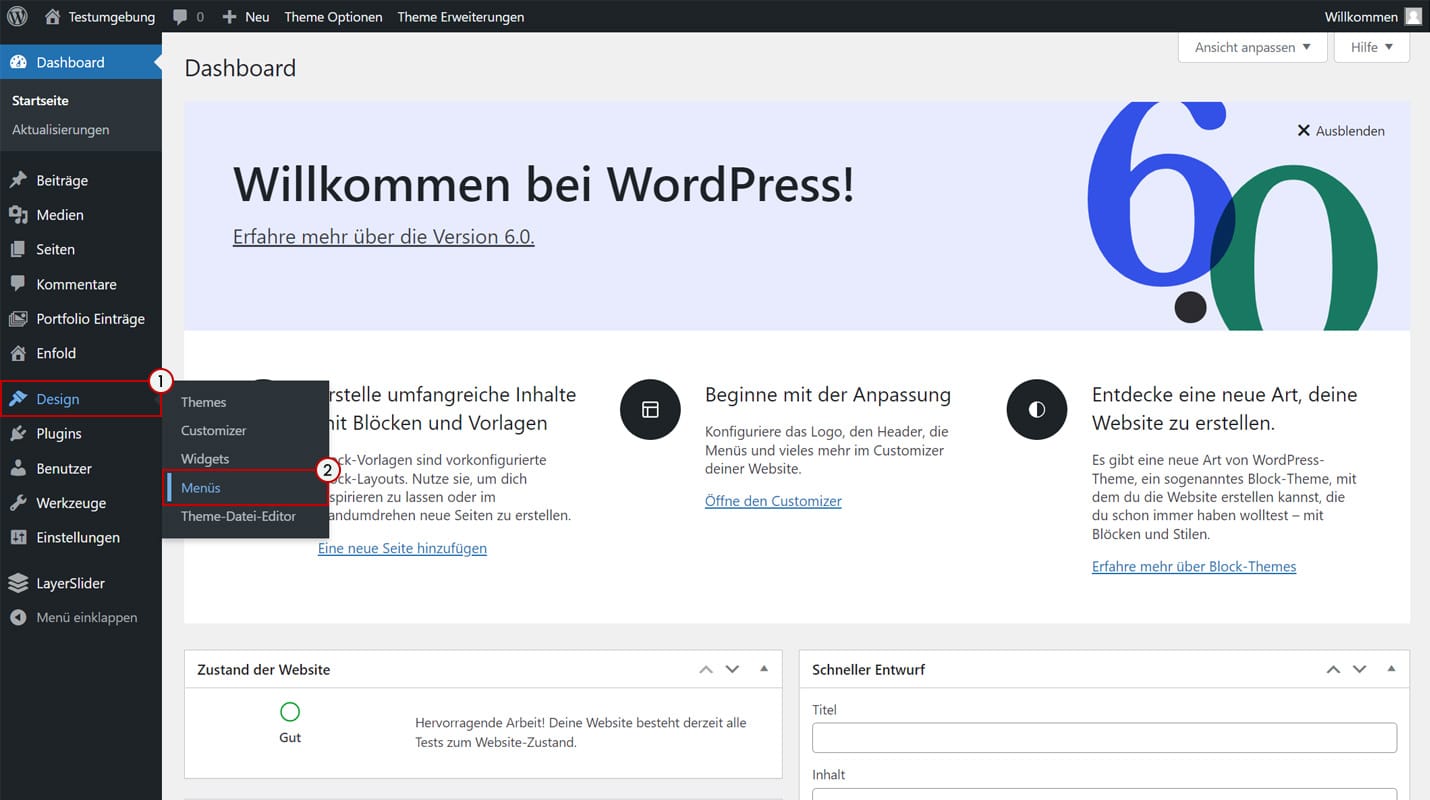This screenshot has width=1430, height=800.
Task: Click the Ausblenden link text
Action: pos(1350,131)
